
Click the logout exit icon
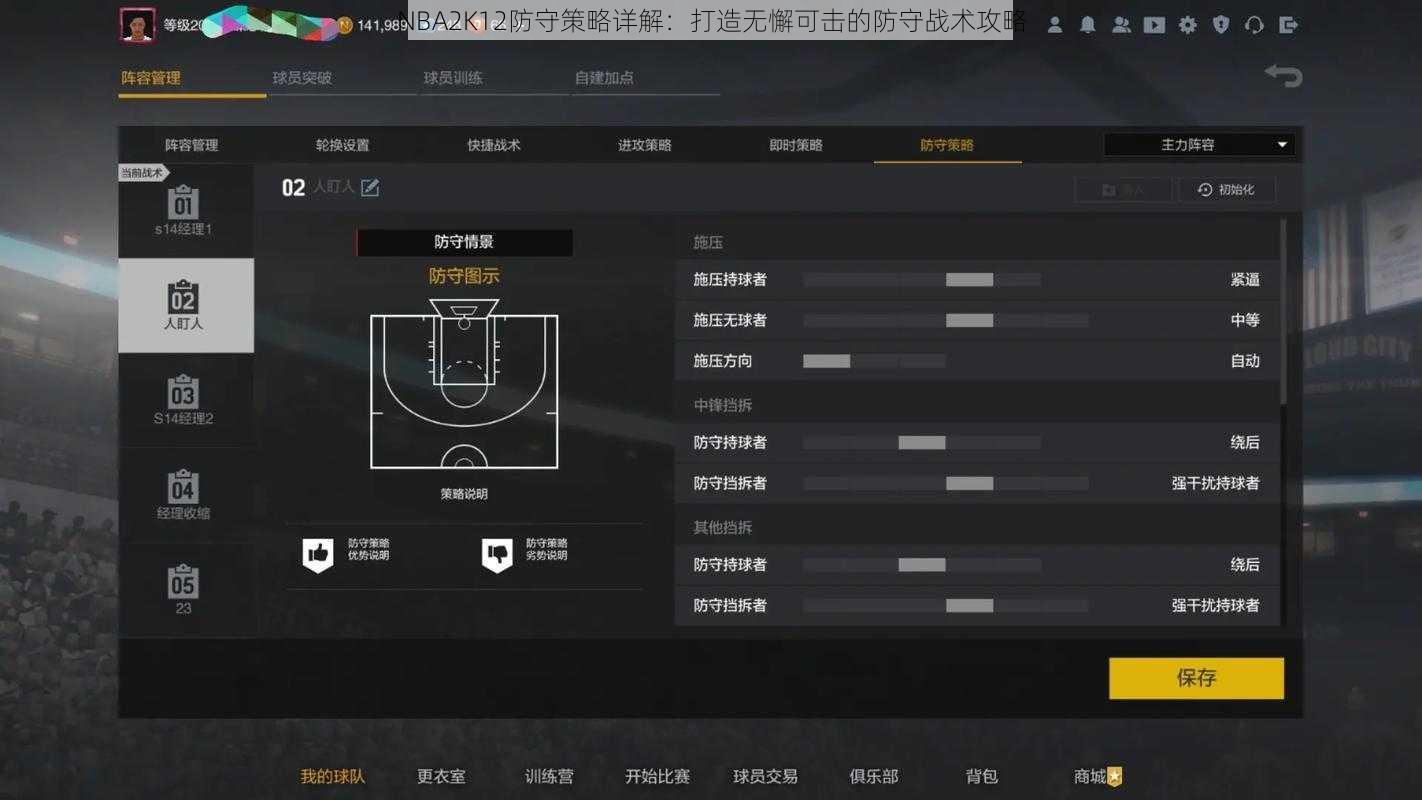pyautogui.click(x=1288, y=25)
